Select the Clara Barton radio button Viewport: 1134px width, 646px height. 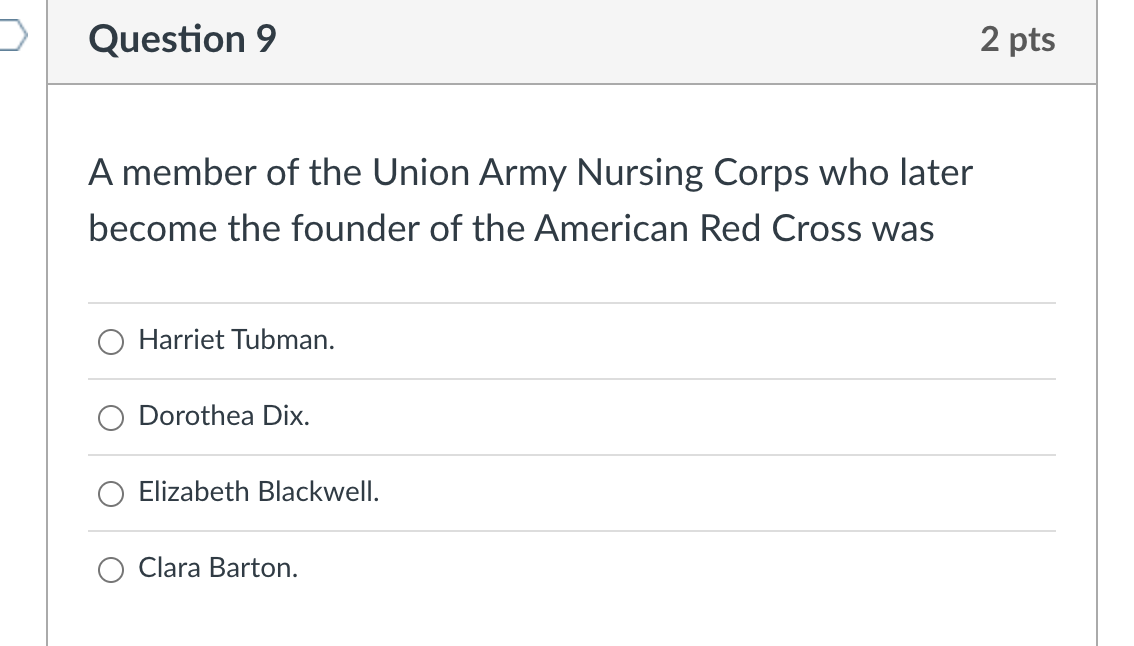coord(111,569)
